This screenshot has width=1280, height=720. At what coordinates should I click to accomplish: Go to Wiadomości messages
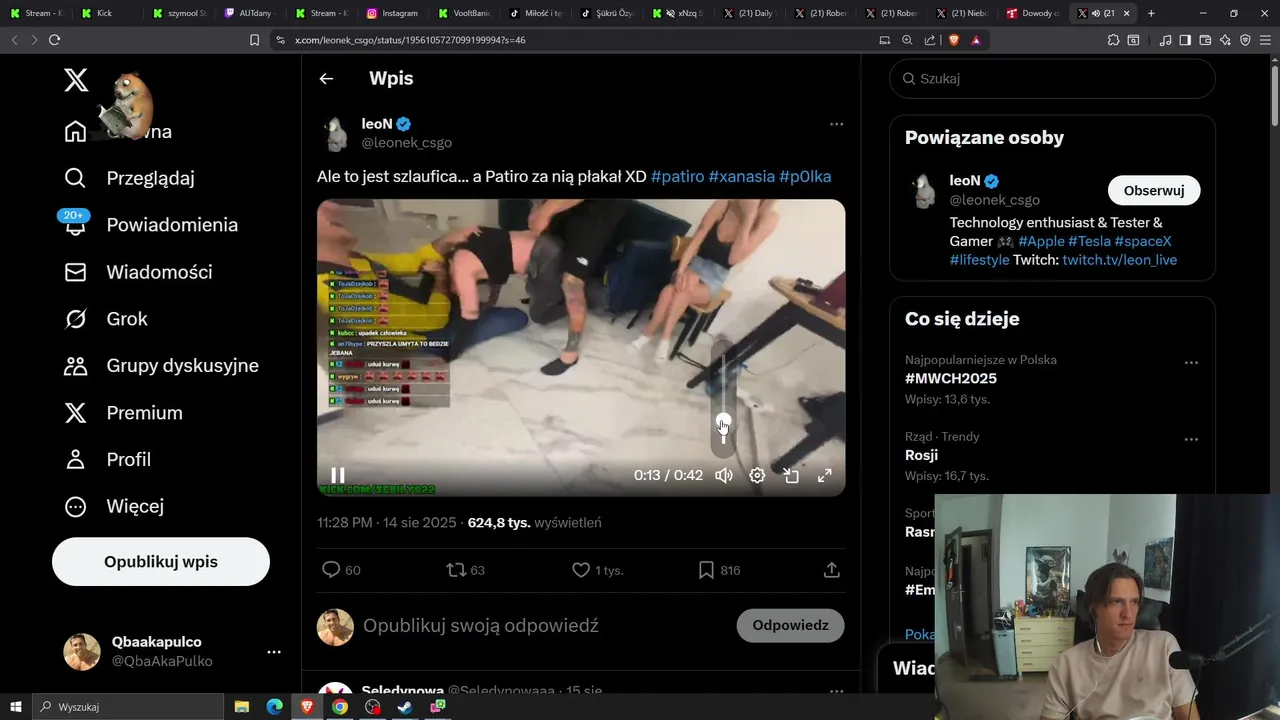(138, 272)
